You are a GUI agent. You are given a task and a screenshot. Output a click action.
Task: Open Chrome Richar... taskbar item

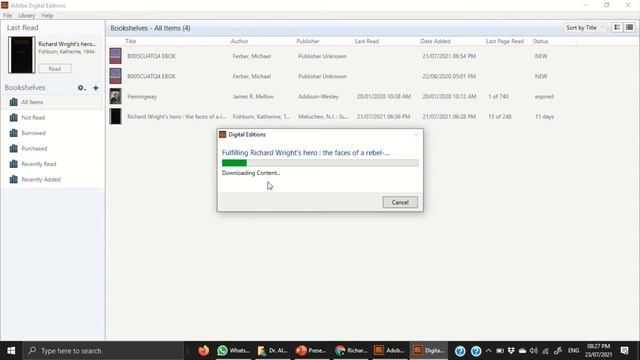click(351, 351)
